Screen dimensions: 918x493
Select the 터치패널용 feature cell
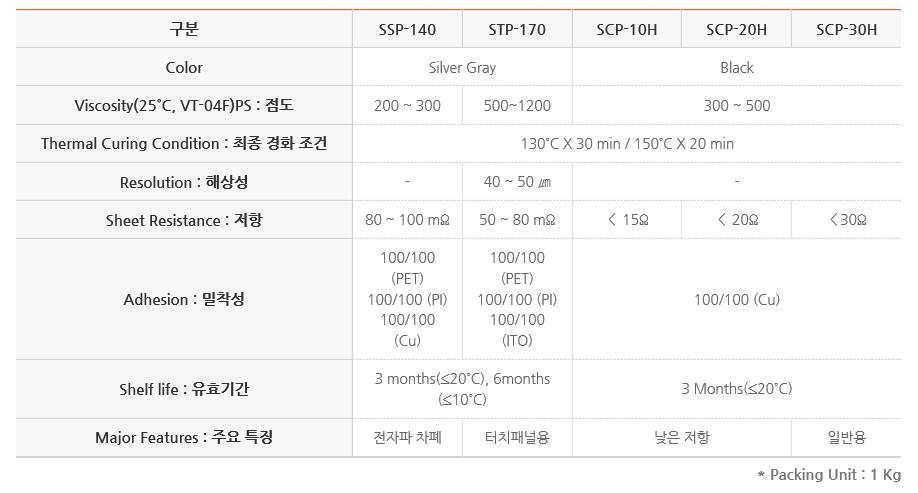pyautogui.click(x=517, y=437)
